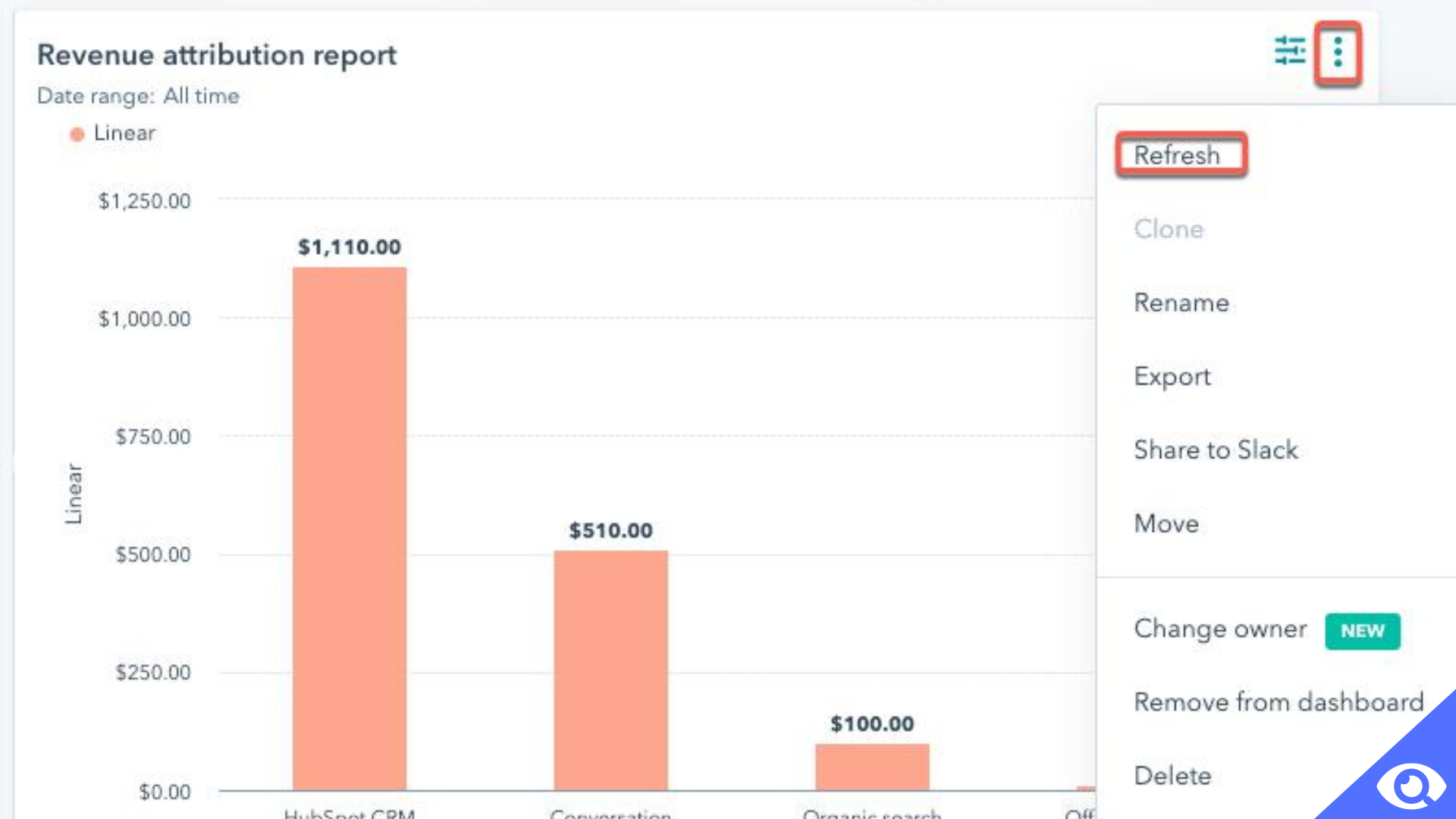
Task: Choose Remove from dashboard
Action: click(1279, 702)
